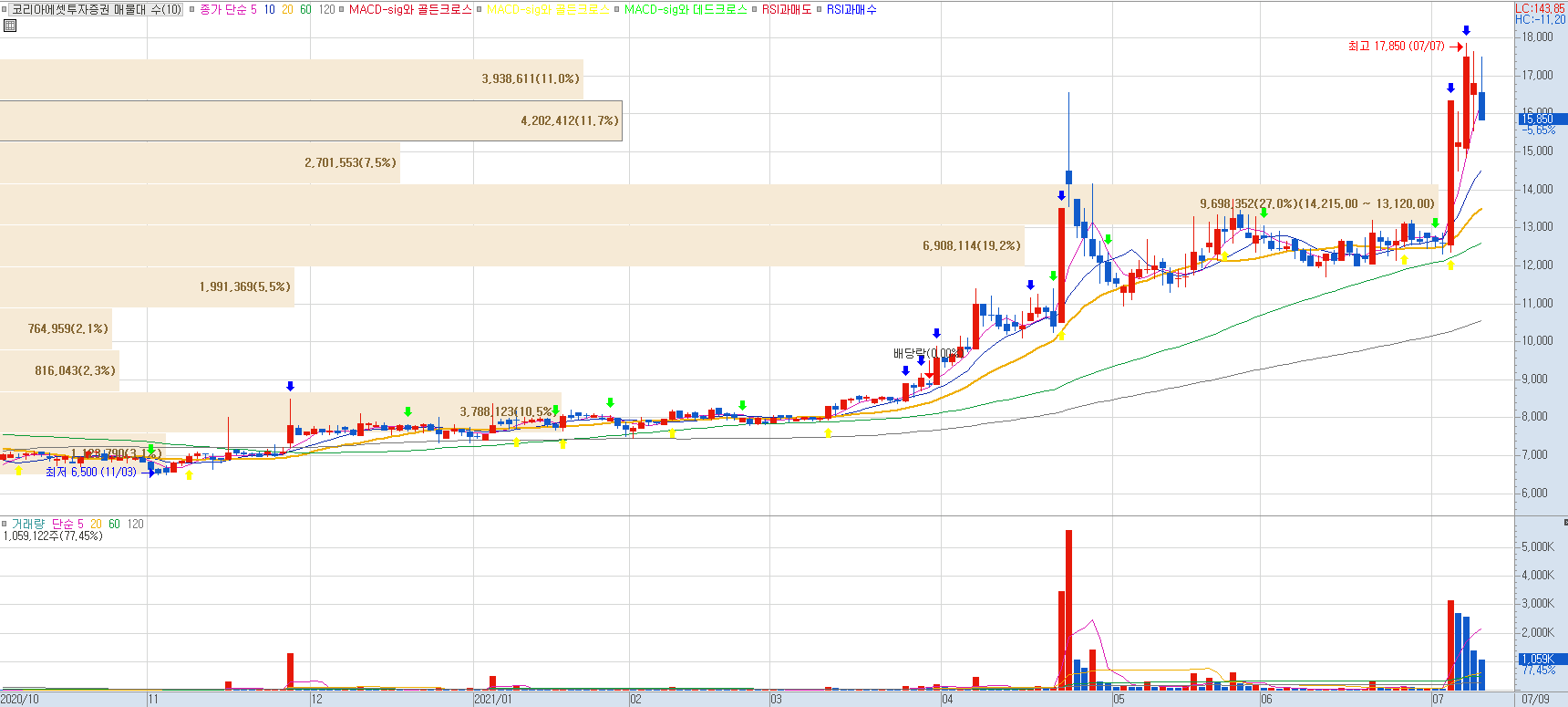The height and width of the screenshot is (707, 1568).
Task: Click the 764,959(2.1%) volume profile bar
Action: [x=56, y=328]
